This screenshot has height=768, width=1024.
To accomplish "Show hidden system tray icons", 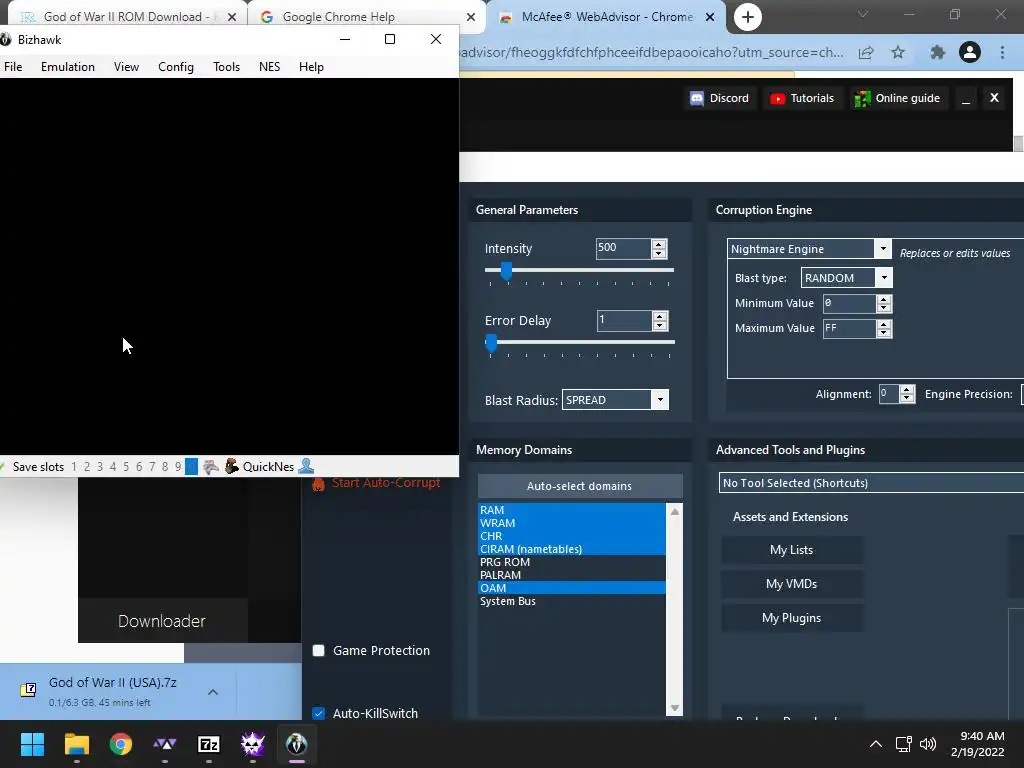I will click(x=876, y=744).
